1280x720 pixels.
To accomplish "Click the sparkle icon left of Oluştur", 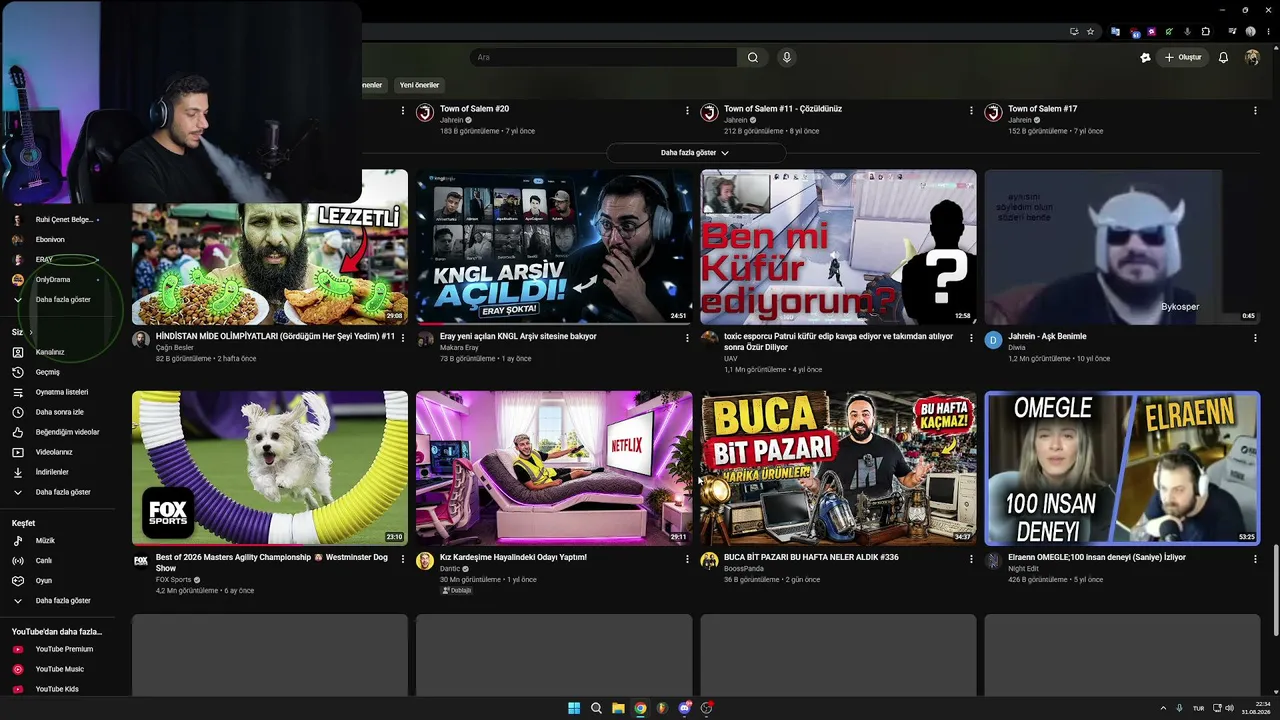I will (1145, 58).
